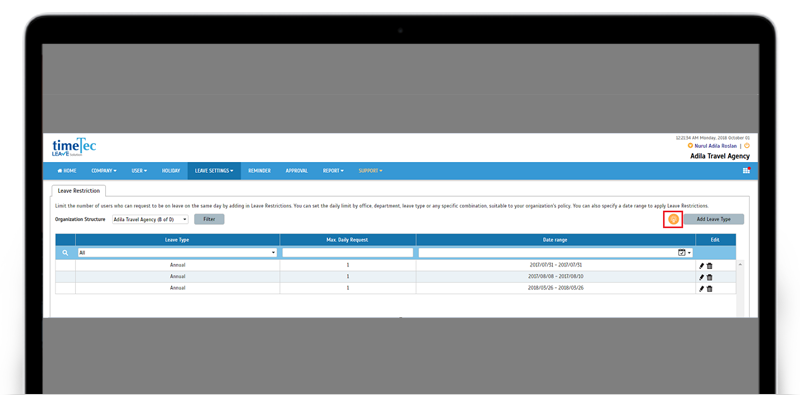Delete the 2017/07/31 leave restriction row
This screenshot has width=800, height=395.
[x=710, y=265]
